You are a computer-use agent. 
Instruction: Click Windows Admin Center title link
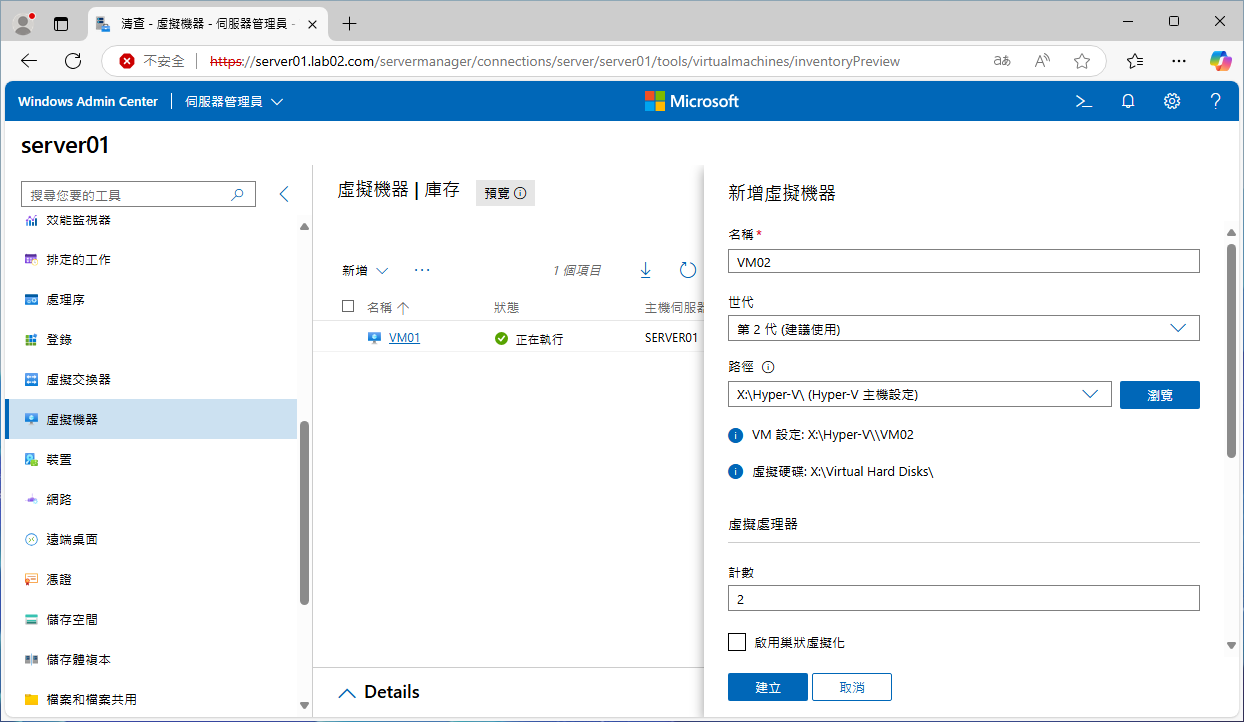point(88,101)
